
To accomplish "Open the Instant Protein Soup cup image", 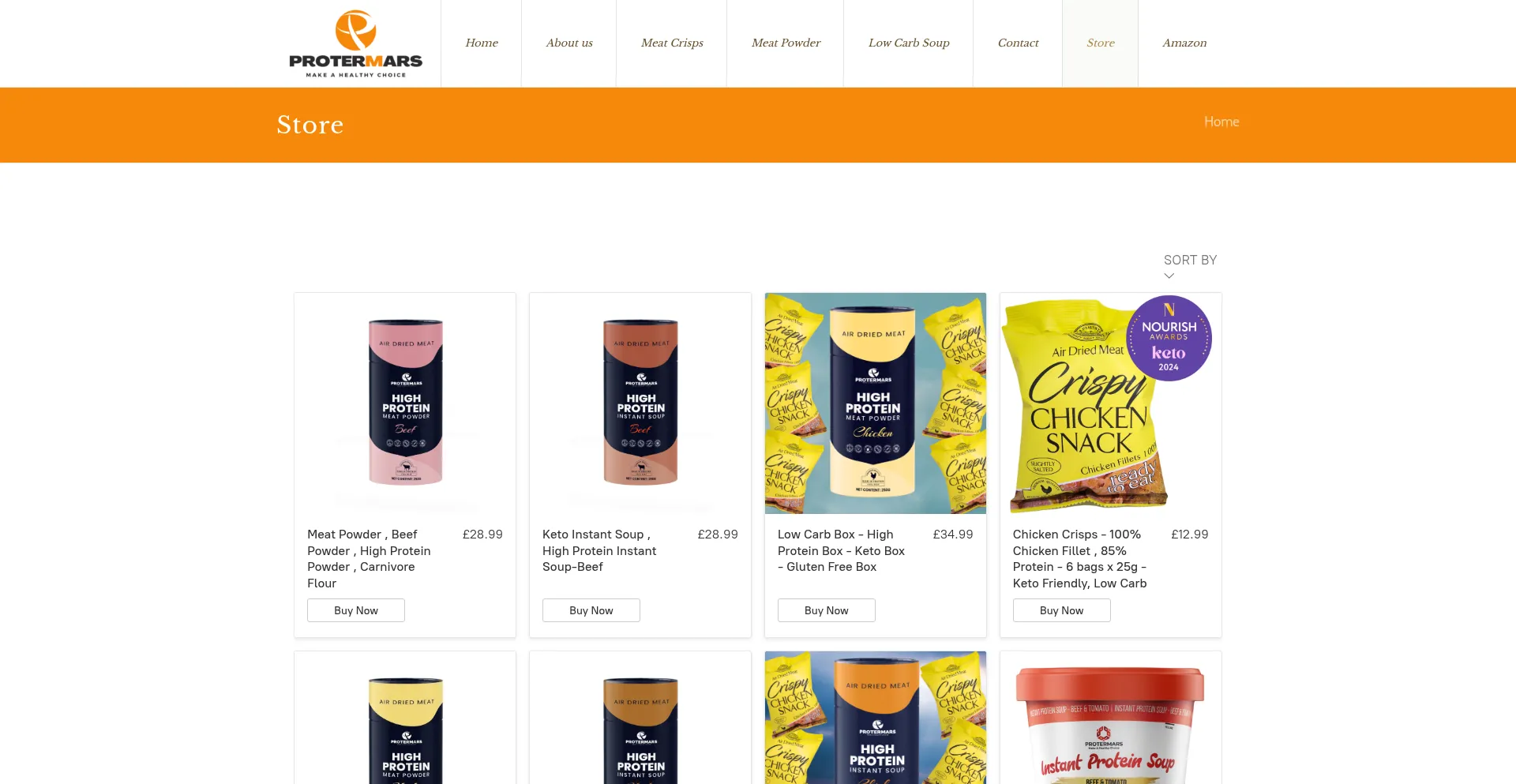I will 1111,718.
